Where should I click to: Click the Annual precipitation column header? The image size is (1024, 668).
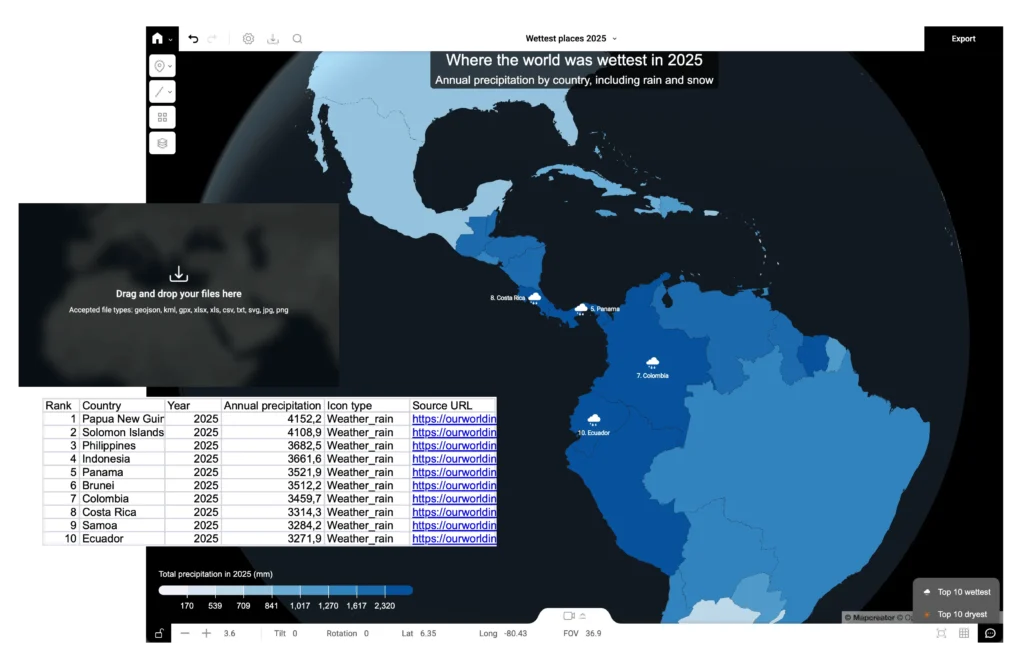pyautogui.click(x=272, y=406)
